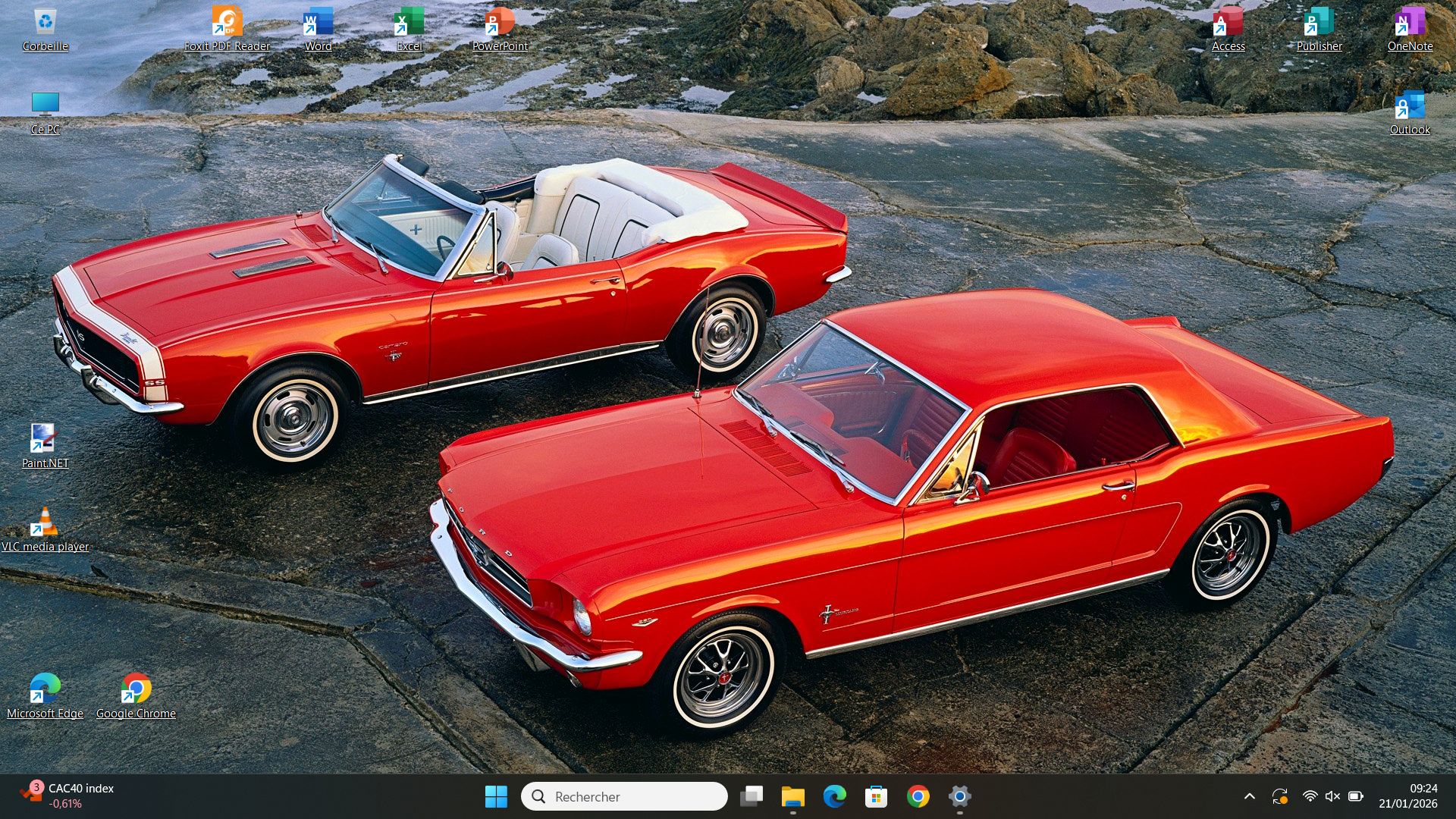Launch Edge from the taskbar
Screen dimensions: 1456x819
point(835,796)
